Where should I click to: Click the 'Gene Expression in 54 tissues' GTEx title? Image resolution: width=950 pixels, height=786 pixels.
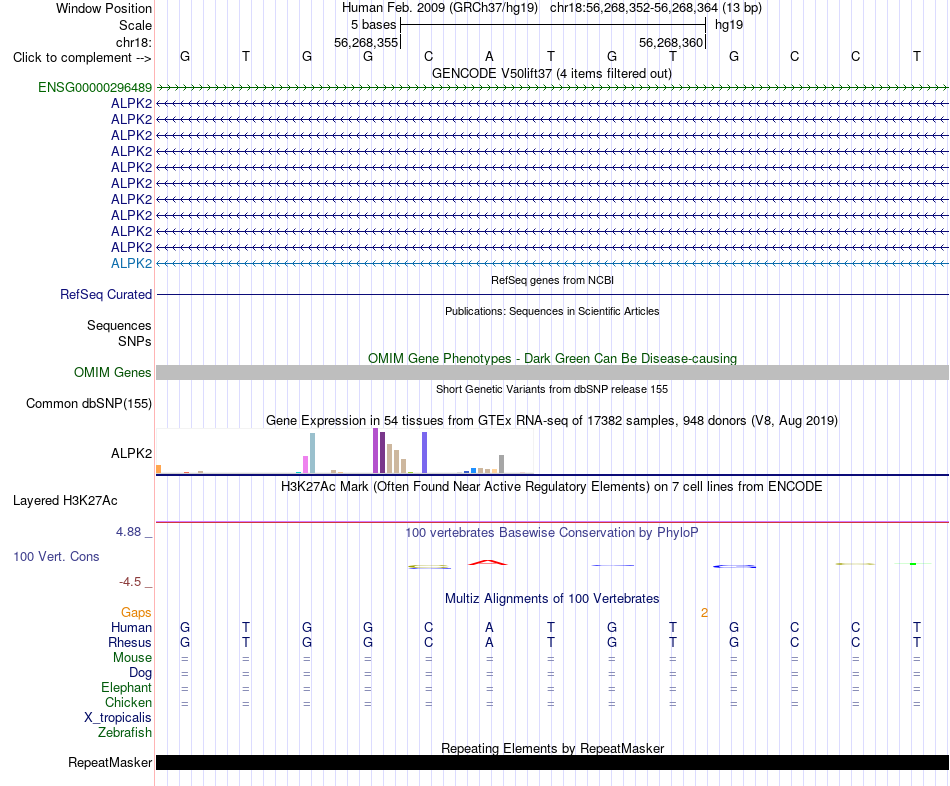[x=552, y=421]
